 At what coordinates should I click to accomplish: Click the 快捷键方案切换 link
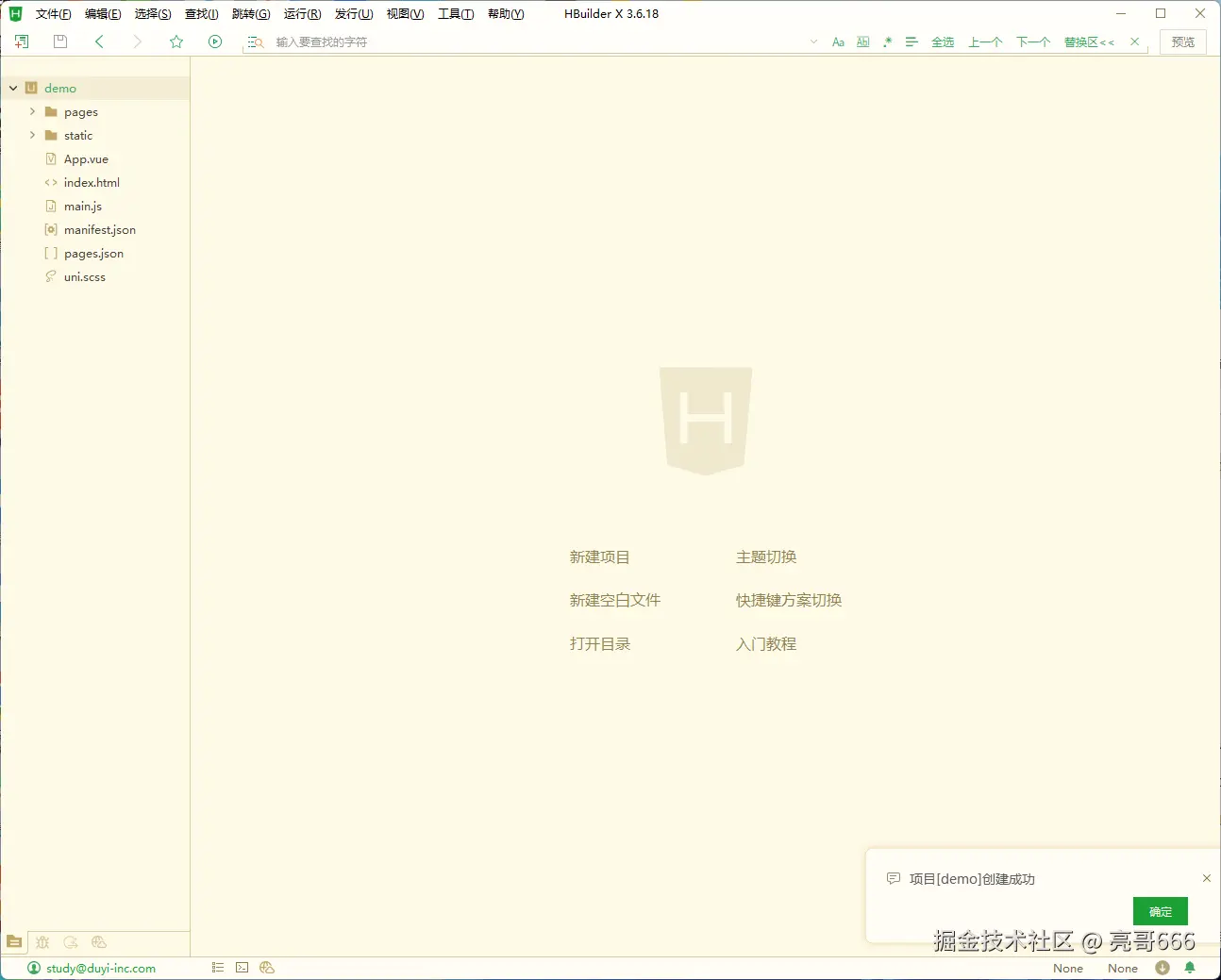789,601
